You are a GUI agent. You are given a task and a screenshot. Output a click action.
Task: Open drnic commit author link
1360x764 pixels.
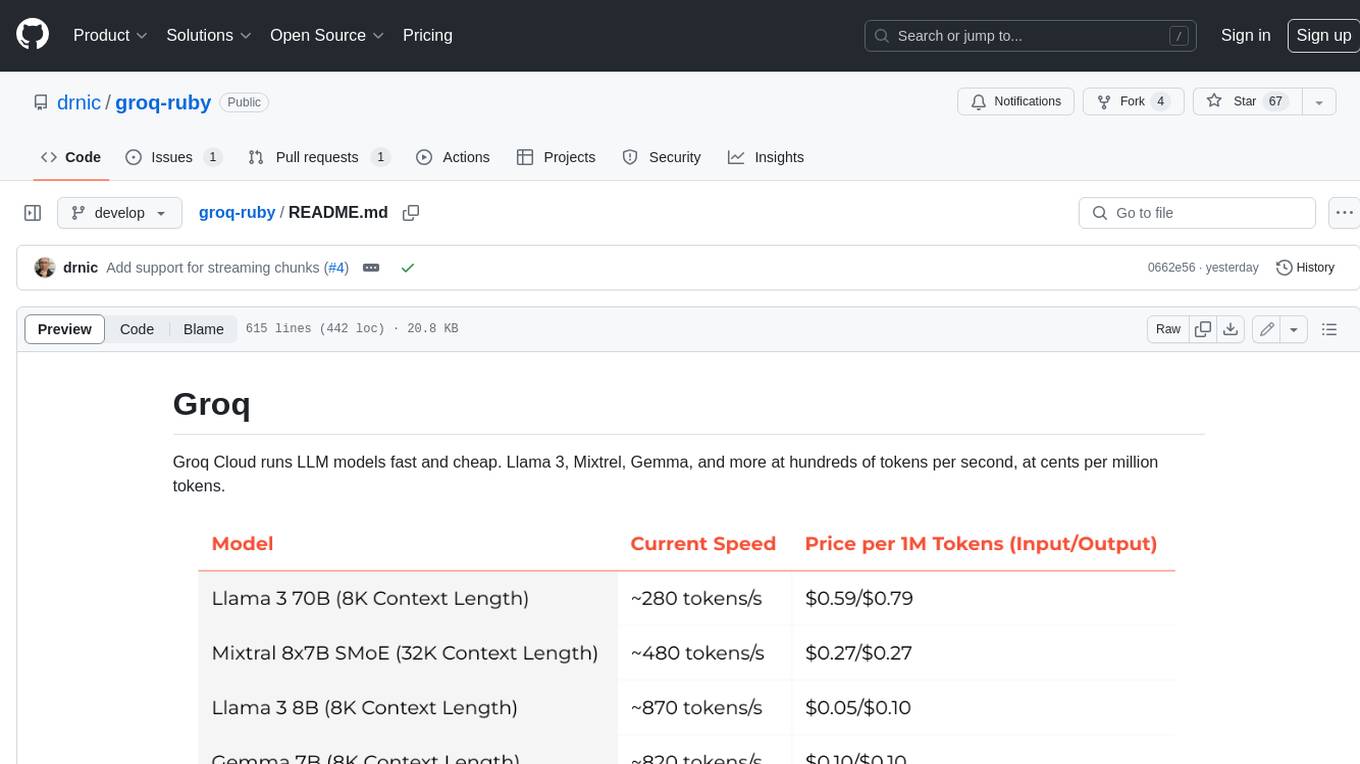tap(81, 268)
